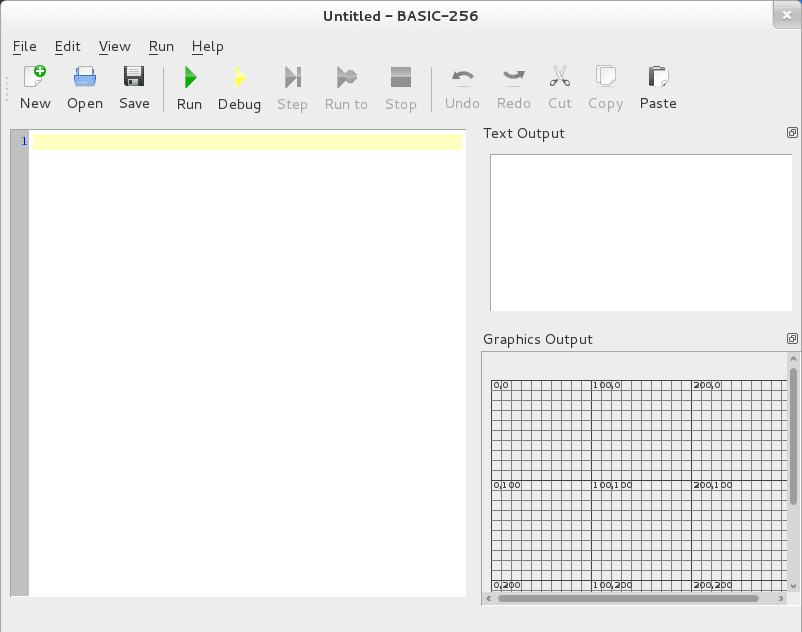Click the 200,100 grid label

[712, 485]
